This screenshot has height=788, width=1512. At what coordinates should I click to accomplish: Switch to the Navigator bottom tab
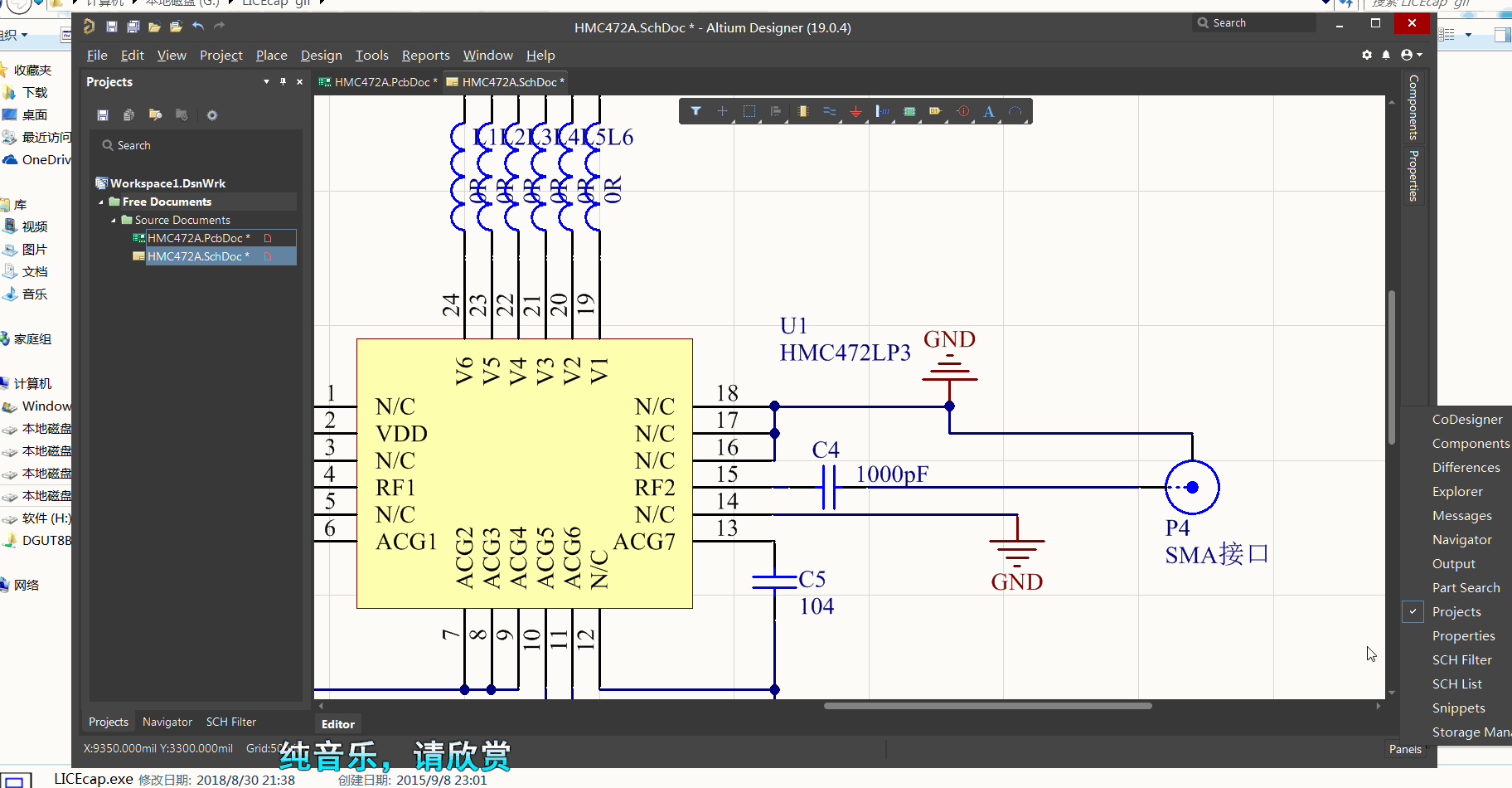pos(167,722)
